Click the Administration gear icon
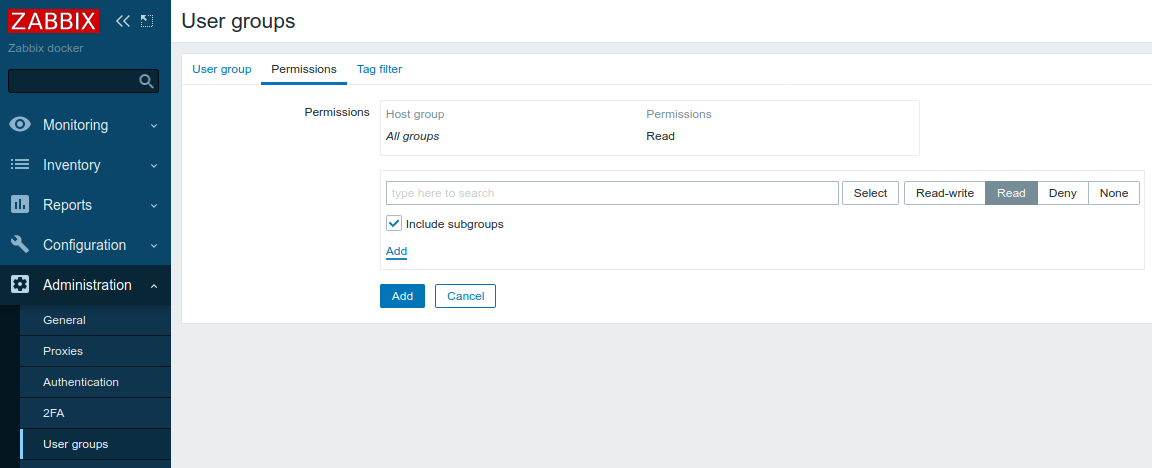 click(21, 284)
